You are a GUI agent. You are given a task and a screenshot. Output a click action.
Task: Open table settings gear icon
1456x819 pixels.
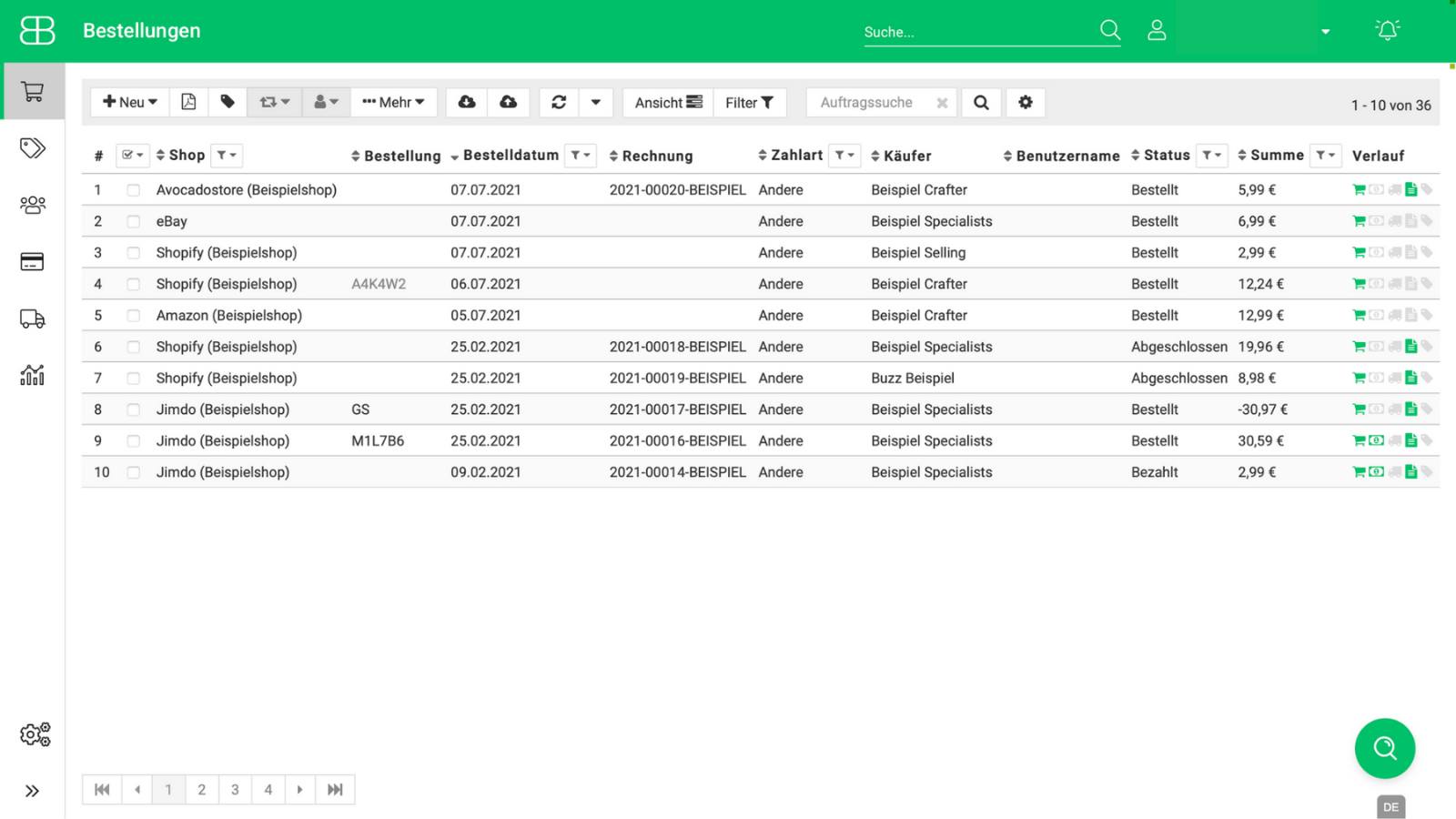[x=1026, y=102]
